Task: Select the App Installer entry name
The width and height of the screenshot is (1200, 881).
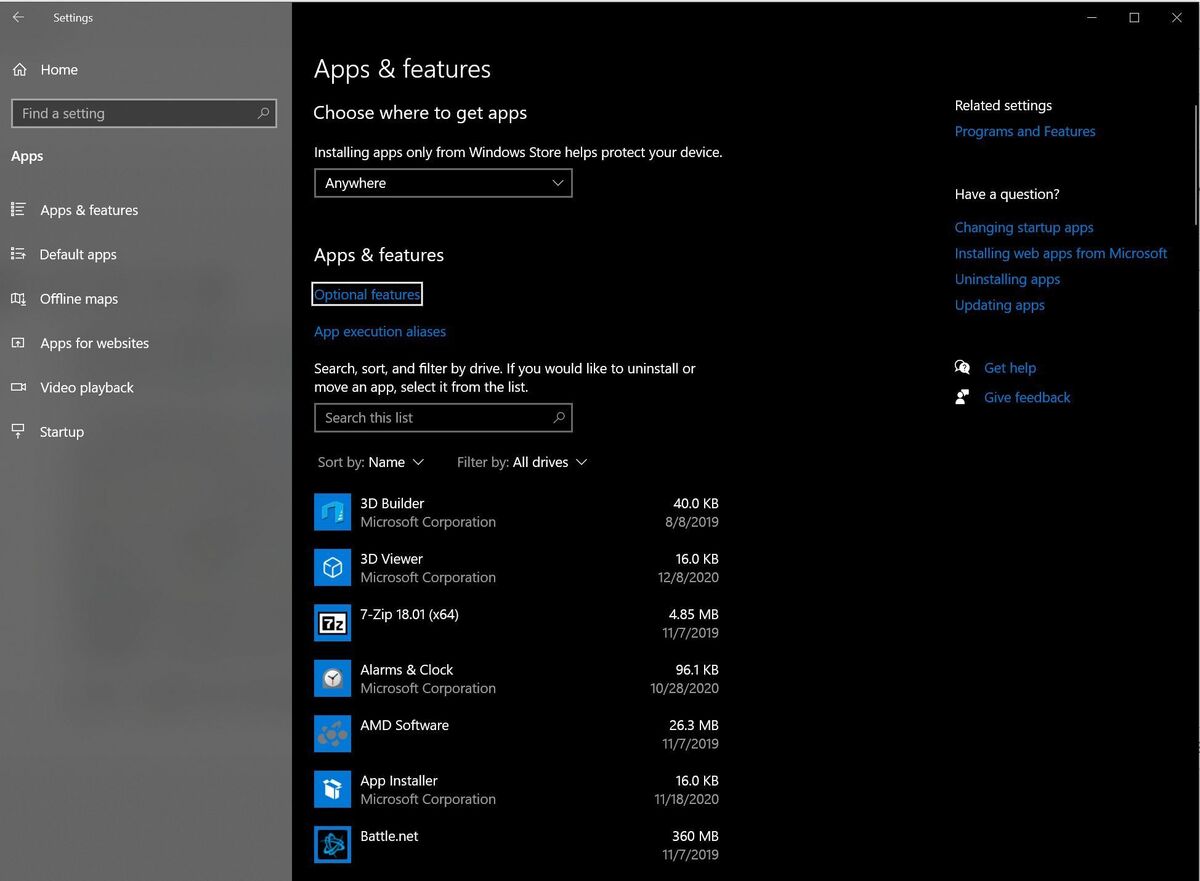Action: click(x=399, y=780)
